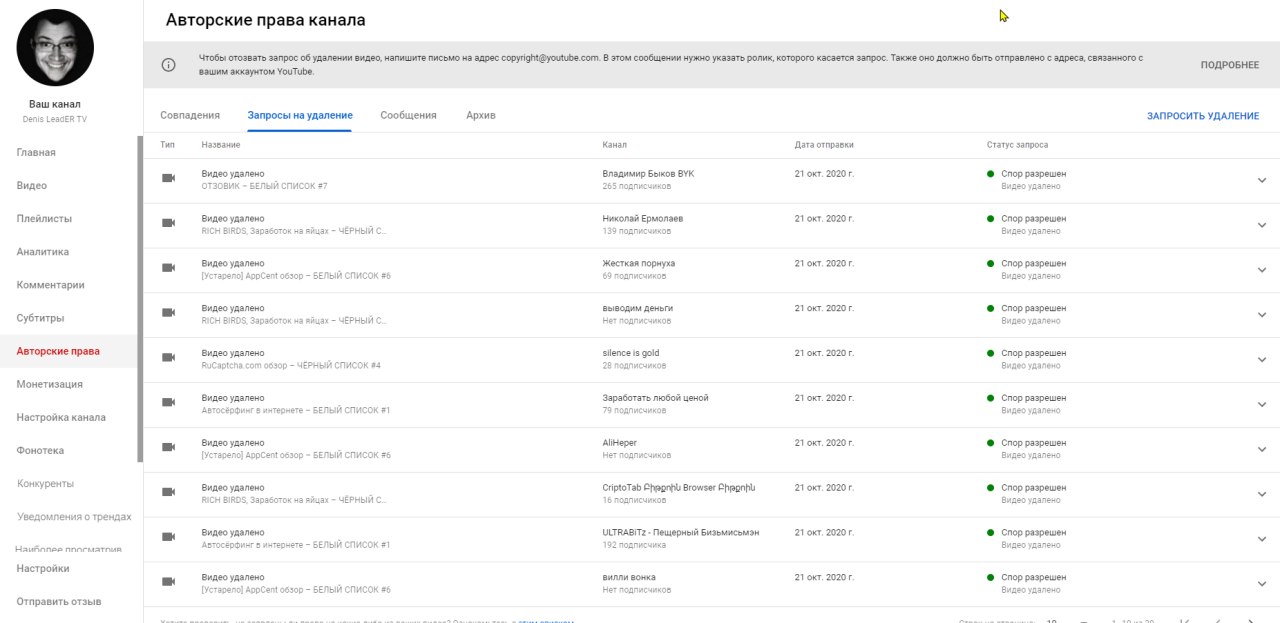Click Спор разрешен status in выводим деньги row
This screenshot has height=623, width=1280.
(1034, 308)
